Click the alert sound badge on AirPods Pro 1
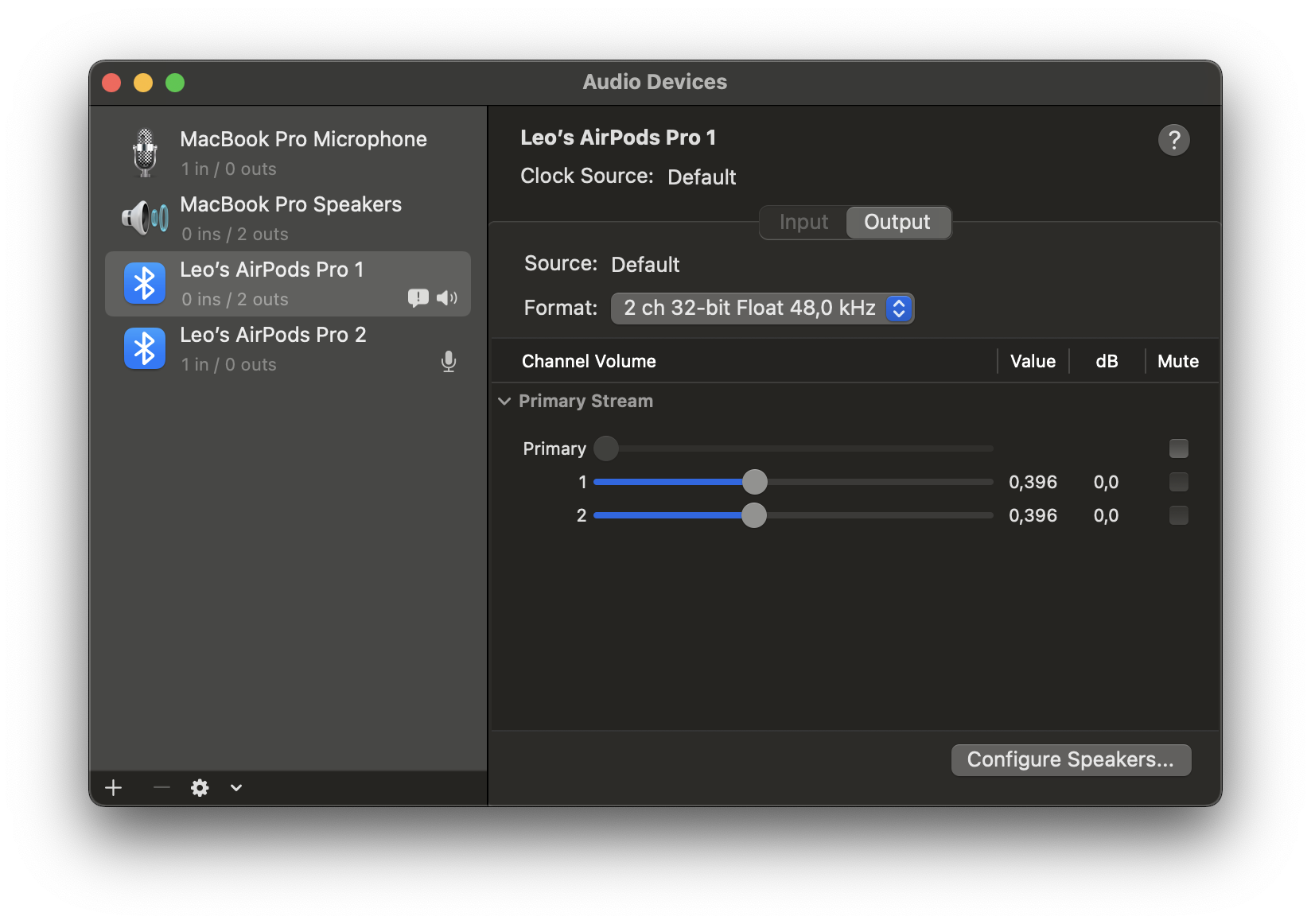The width and height of the screenshot is (1311, 924). [x=418, y=298]
